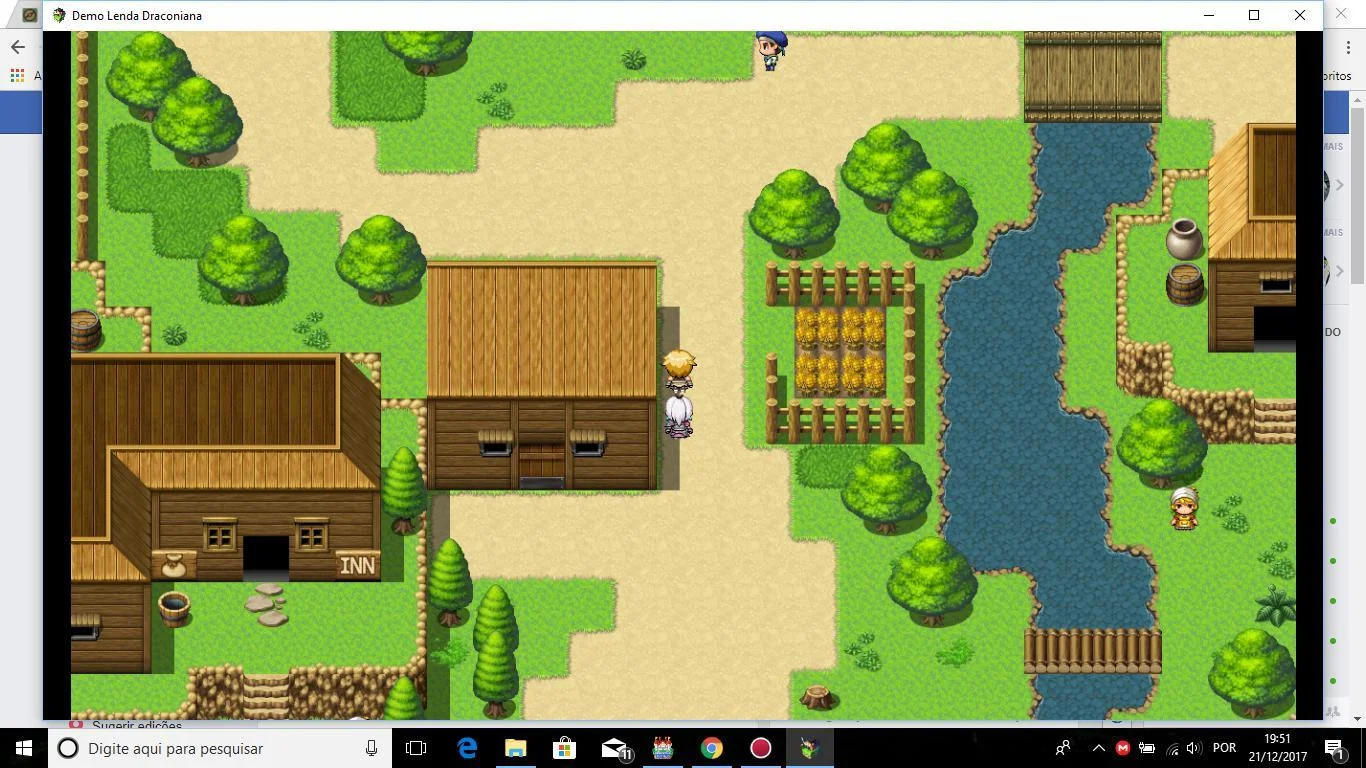1366x768 pixels.
Task: Expand the hidden system tray icons chevron
Action: [x=1098, y=748]
